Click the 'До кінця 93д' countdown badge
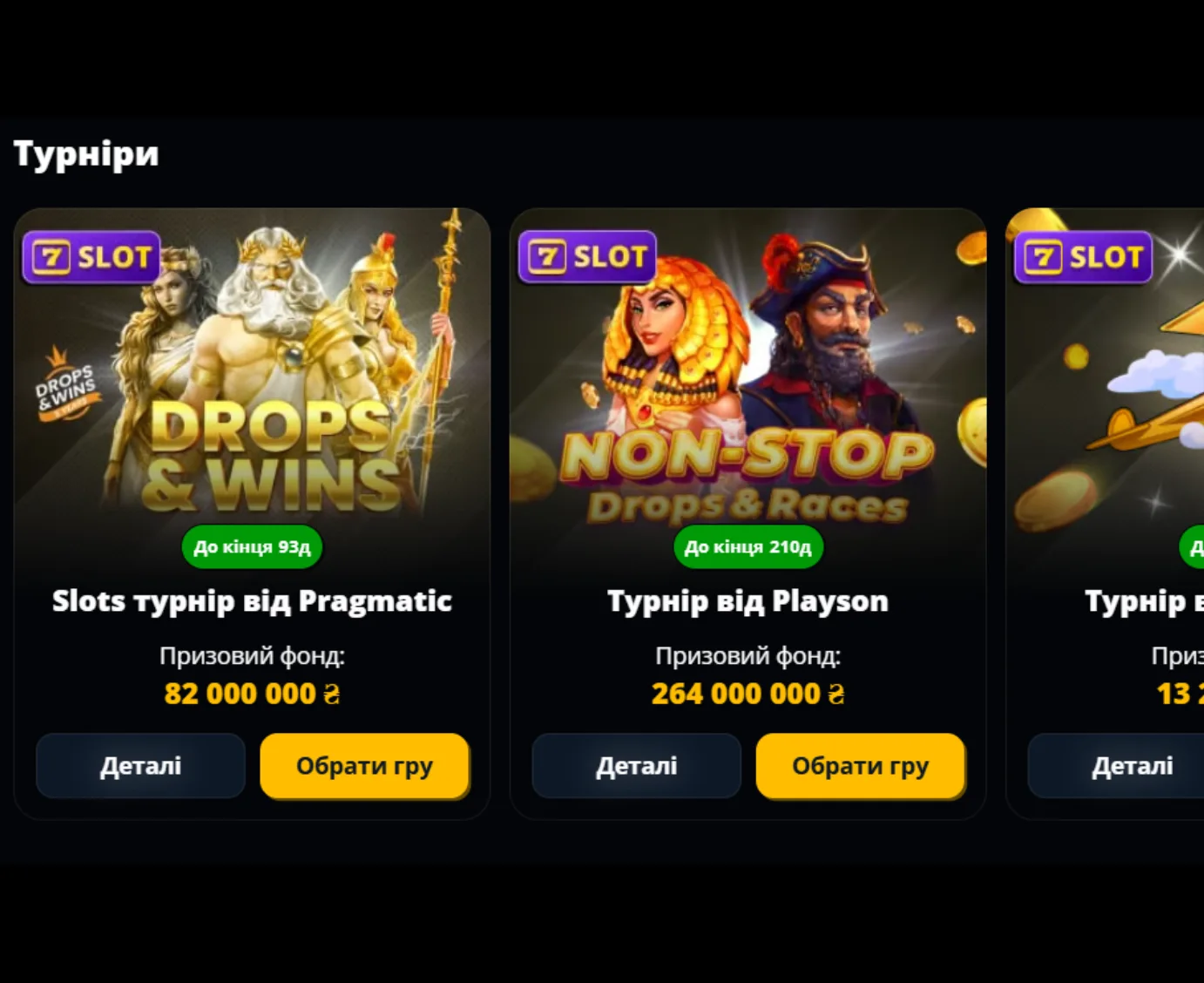Image resolution: width=1204 pixels, height=983 pixels. pos(252,547)
